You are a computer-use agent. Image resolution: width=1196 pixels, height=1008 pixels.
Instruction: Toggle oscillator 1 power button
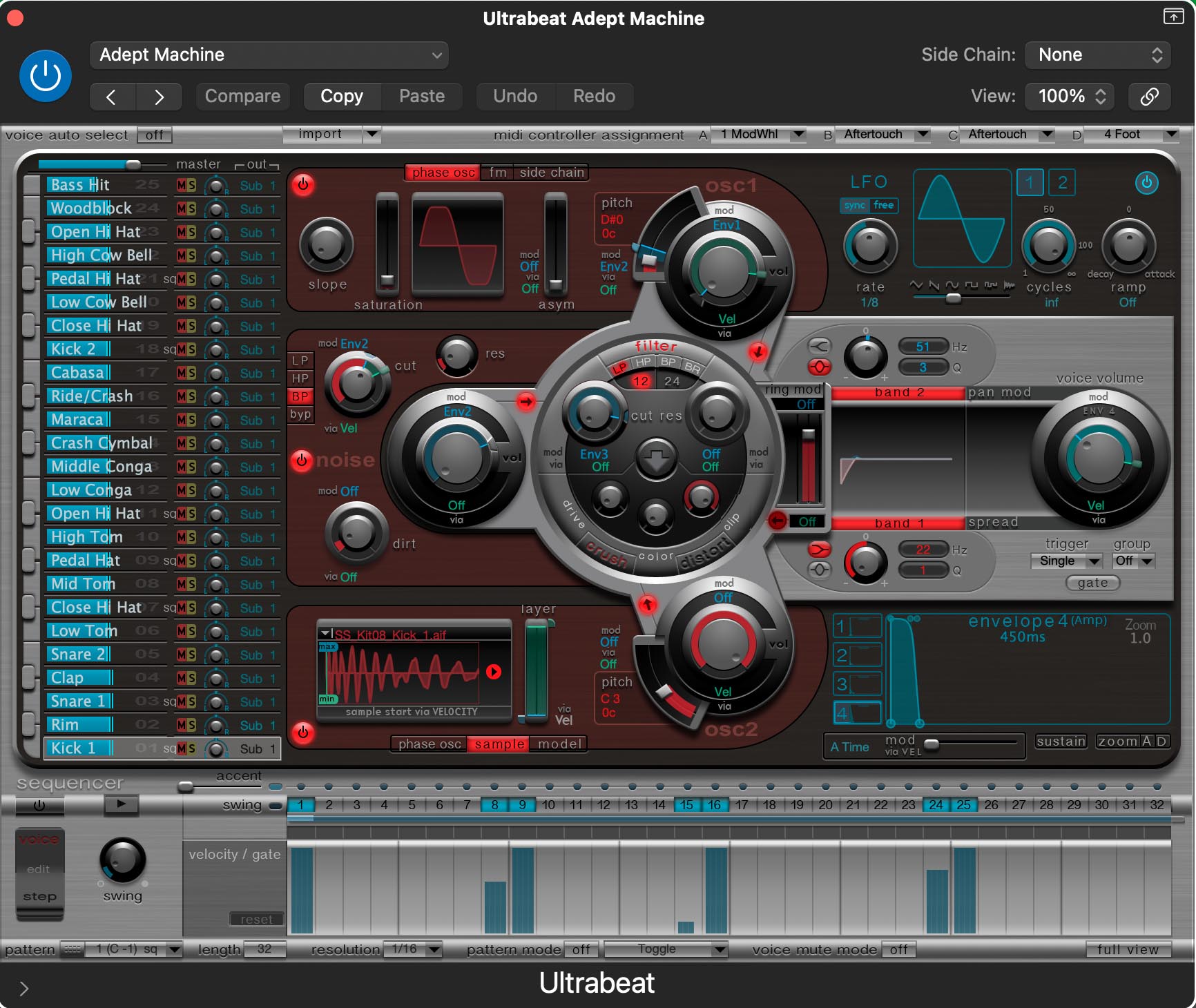(302, 184)
